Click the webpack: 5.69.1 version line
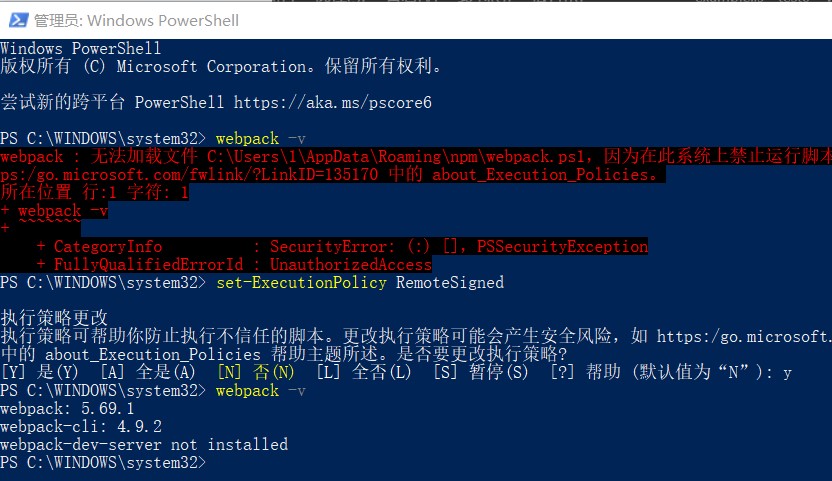The image size is (832, 481). (67, 408)
